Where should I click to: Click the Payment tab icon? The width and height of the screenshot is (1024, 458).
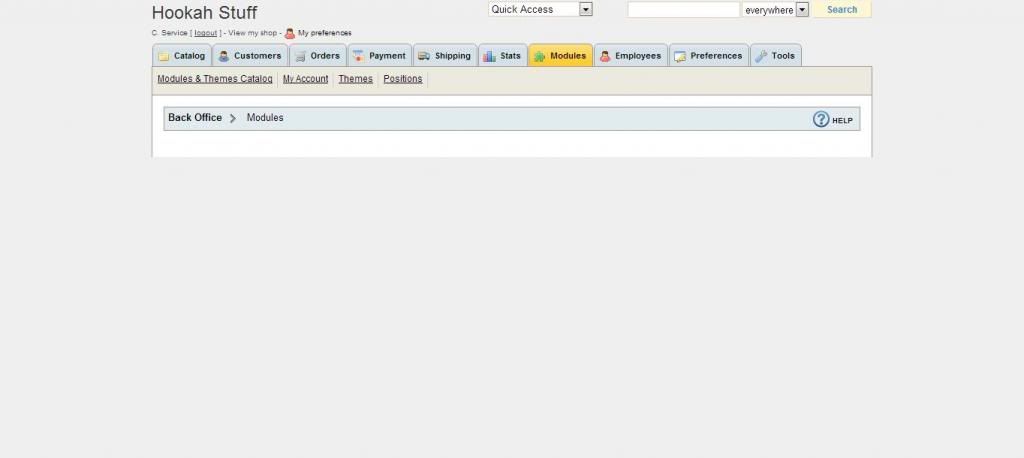point(358,57)
